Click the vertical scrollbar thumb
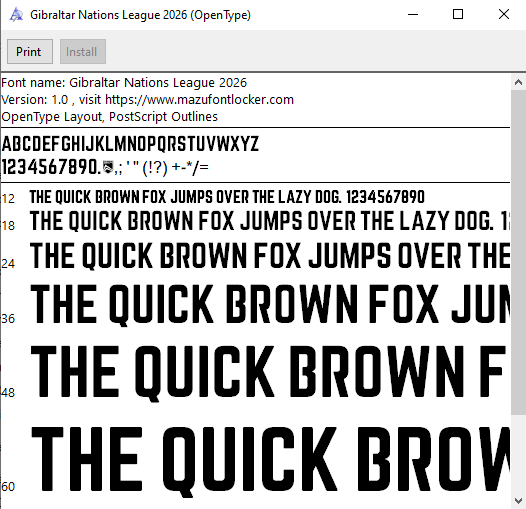The width and height of the screenshot is (526, 509). [x=518, y=252]
